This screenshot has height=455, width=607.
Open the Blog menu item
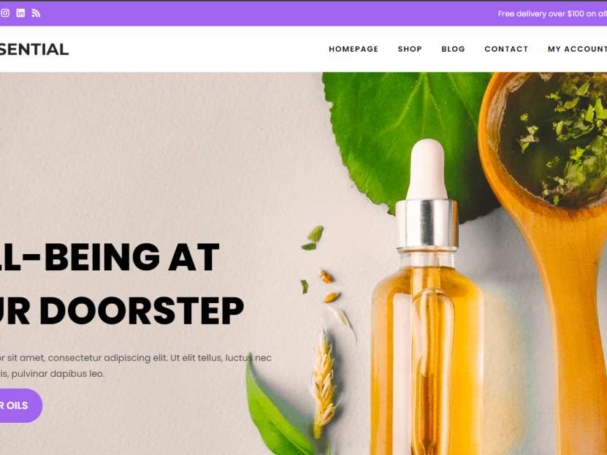[453, 49]
